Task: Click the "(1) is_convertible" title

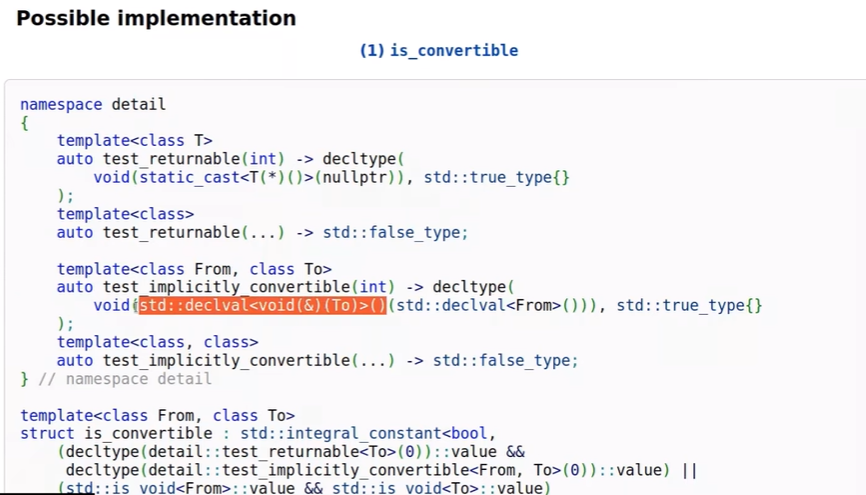Action: point(438,50)
